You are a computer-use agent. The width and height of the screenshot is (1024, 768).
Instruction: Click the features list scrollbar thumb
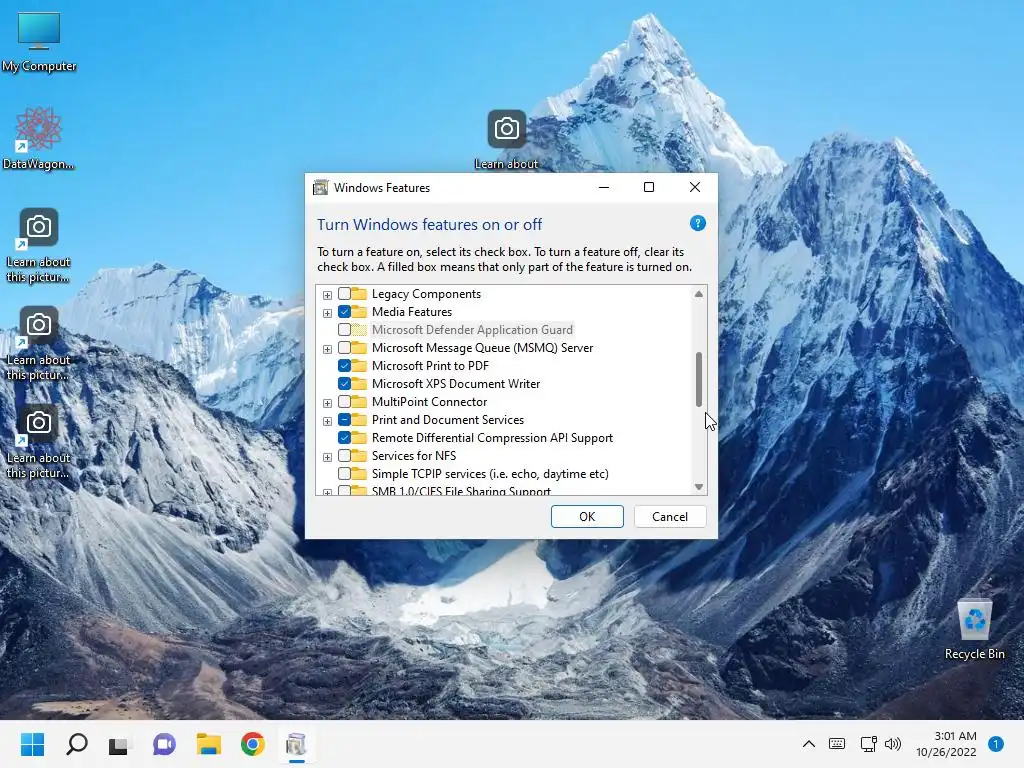(699, 379)
